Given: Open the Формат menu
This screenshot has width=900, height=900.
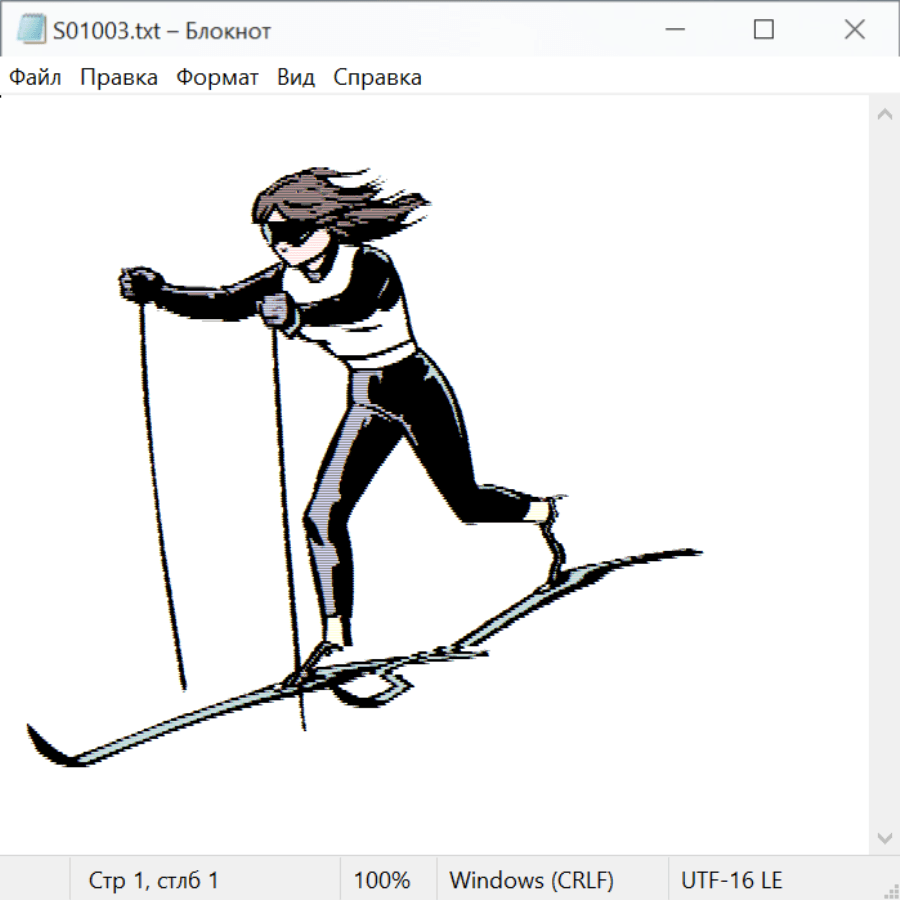Looking at the screenshot, I should [217, 78].
